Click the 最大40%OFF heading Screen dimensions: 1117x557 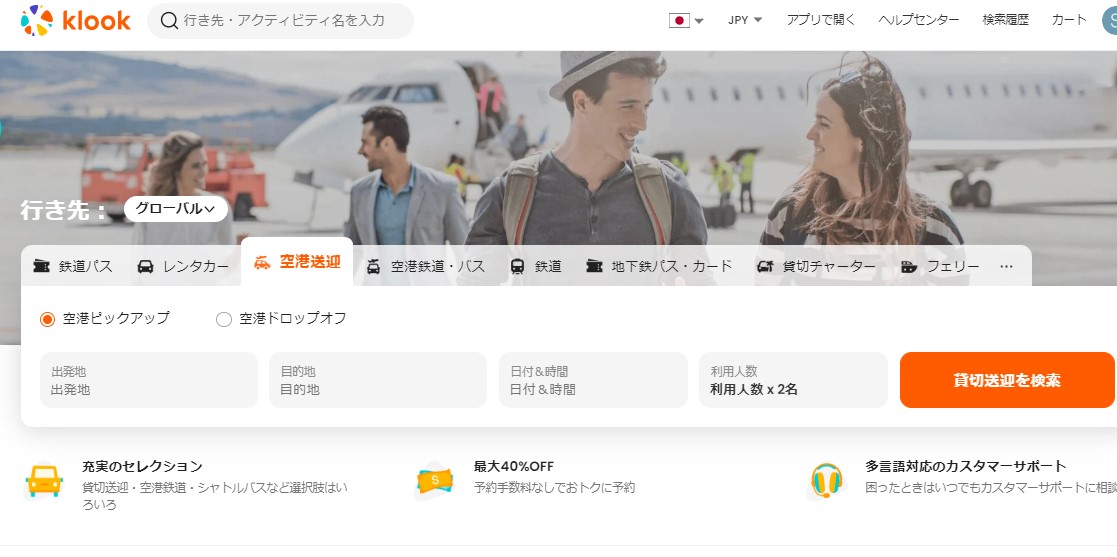514,467
